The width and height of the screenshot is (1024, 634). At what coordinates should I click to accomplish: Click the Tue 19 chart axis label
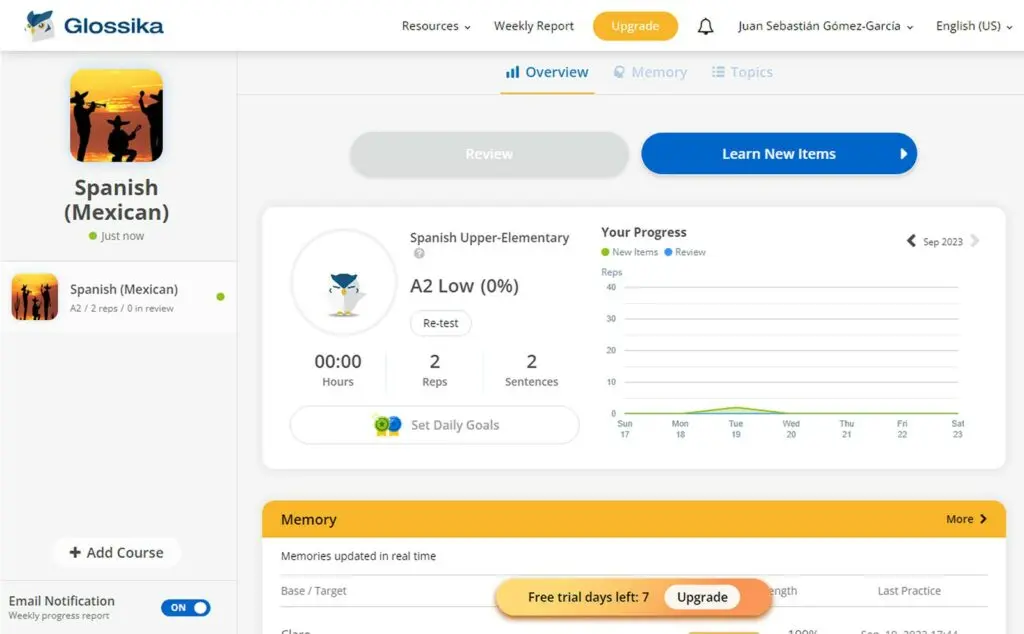(x=735, y=429)
